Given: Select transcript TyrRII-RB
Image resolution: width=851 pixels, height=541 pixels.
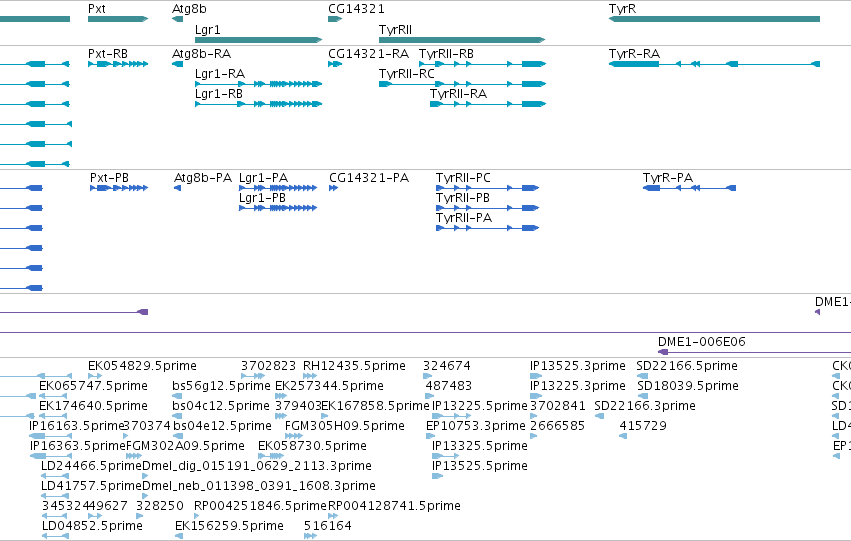Looking at the screenshot, I should tap(482, 64).
